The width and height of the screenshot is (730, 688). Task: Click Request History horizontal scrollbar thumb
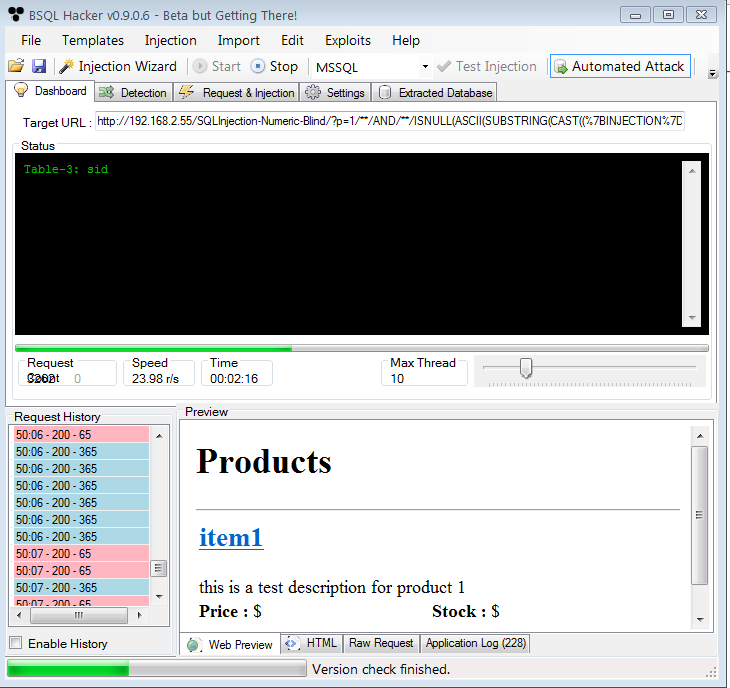(79, 615)
